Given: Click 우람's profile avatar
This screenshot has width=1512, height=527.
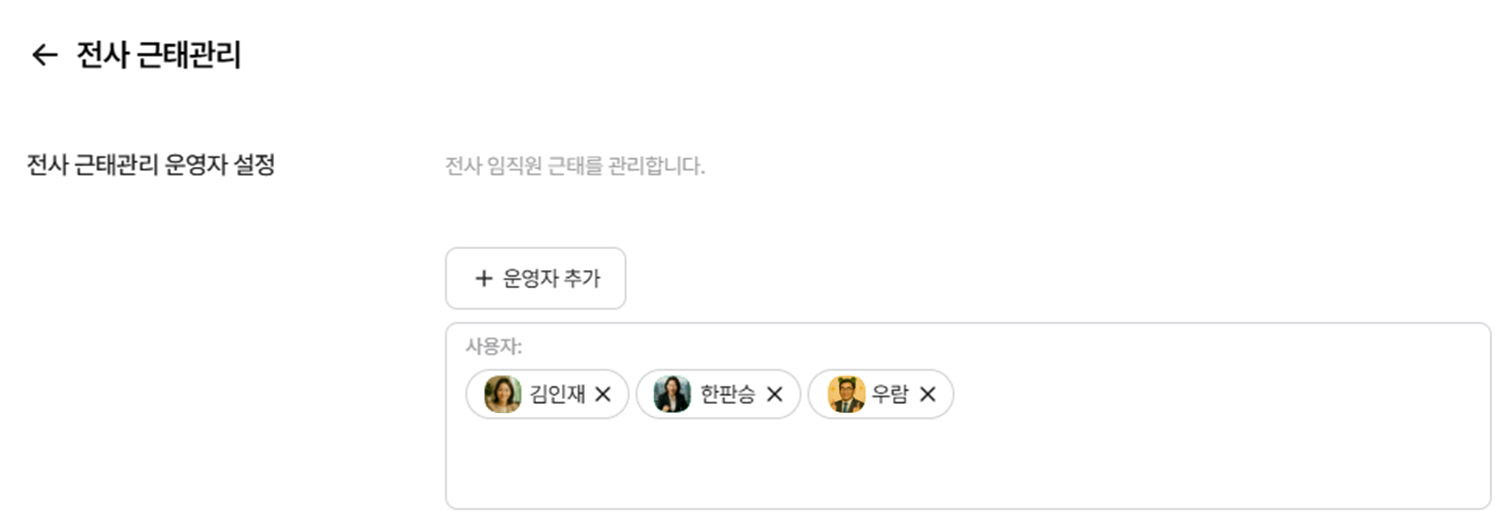Looking at the screenshot, I should point(846,395).
